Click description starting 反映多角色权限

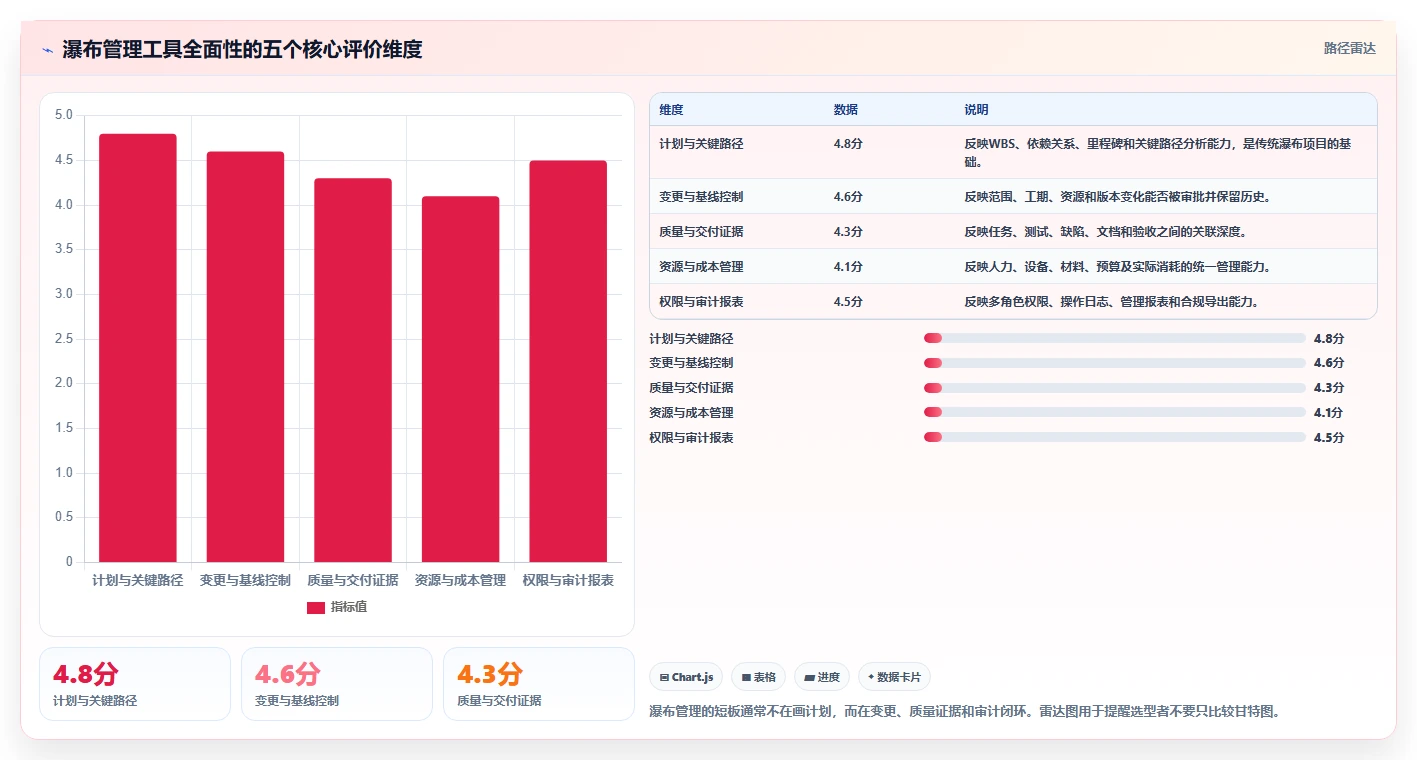[x=1111, y=302]
